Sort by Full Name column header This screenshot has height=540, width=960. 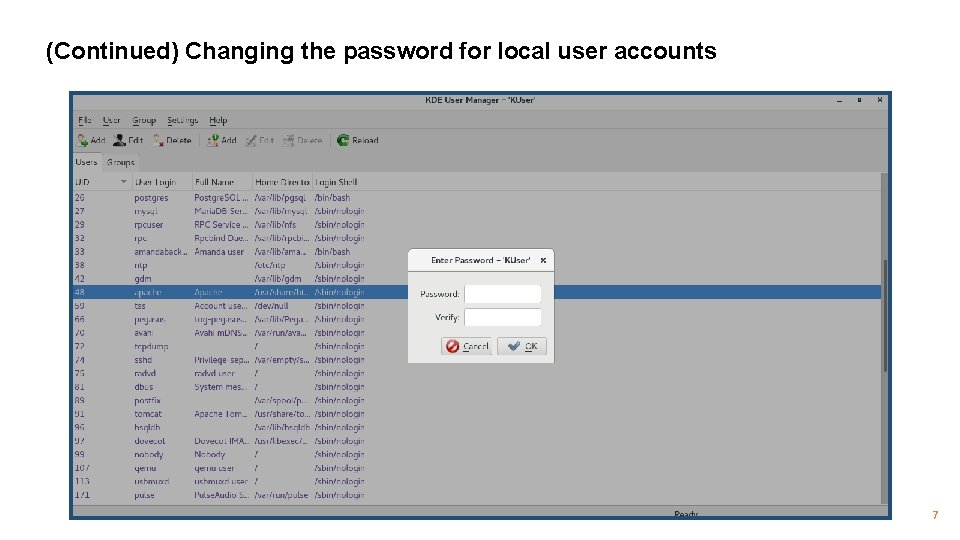222,182
